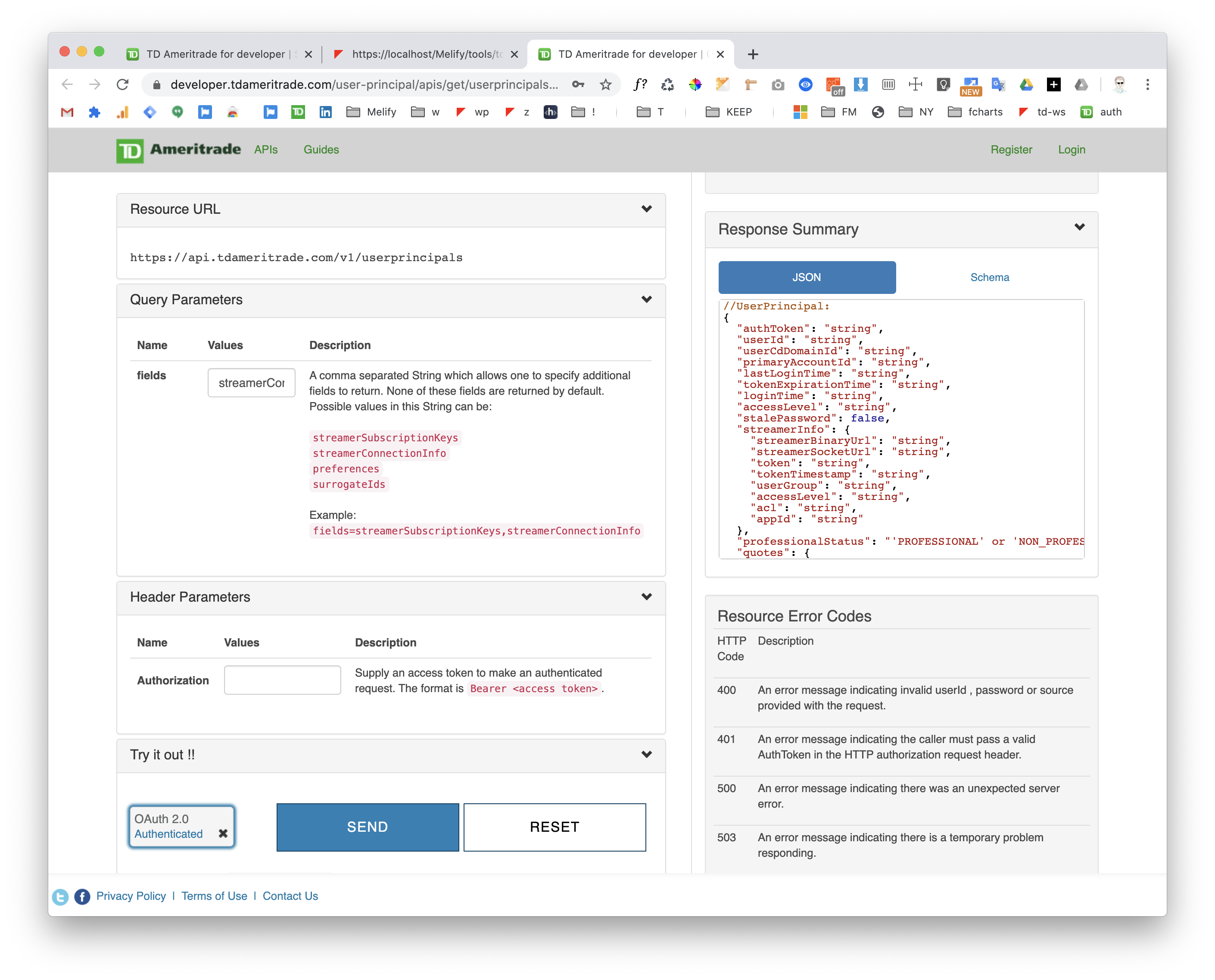Image resolution: width=1215 pixels, height=980 pixels.
Task: Send the API request
Action: pyautogui.click(x=368, y=827)
